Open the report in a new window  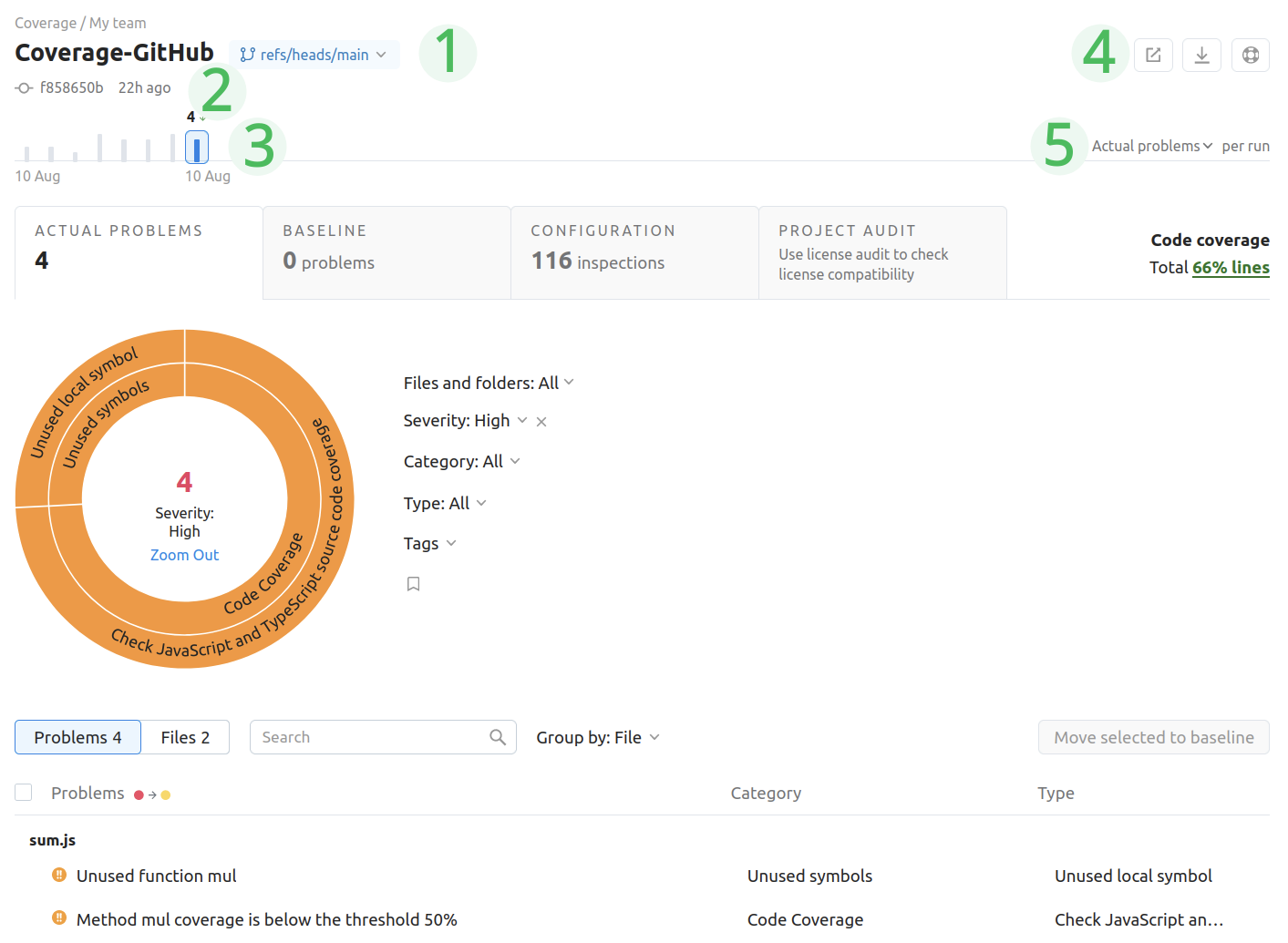click(1152, 55)
